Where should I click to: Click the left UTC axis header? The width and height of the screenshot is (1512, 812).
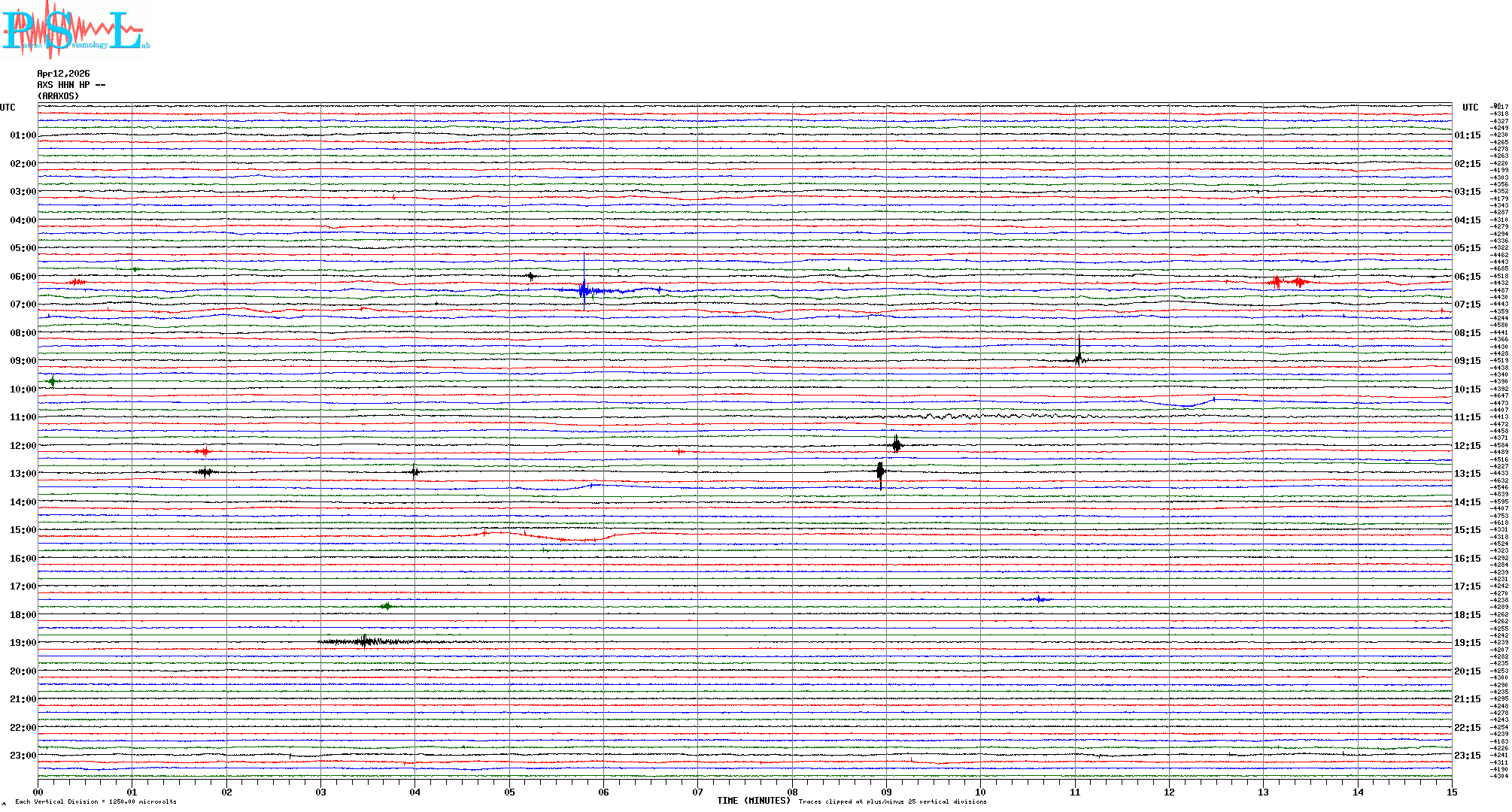pyautogui.click(x=8, y=108)
